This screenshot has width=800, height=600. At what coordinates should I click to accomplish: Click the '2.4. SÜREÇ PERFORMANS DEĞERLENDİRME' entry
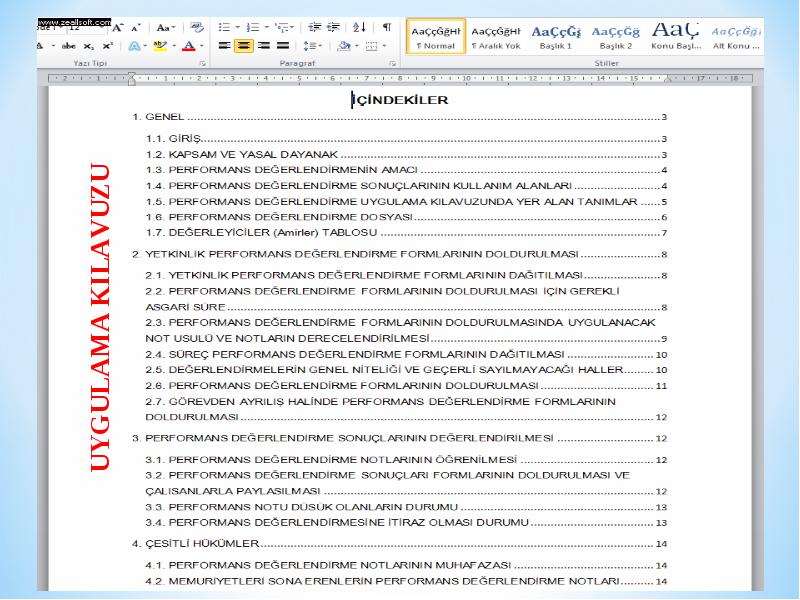pyautogui.click(x=407, y=354)
